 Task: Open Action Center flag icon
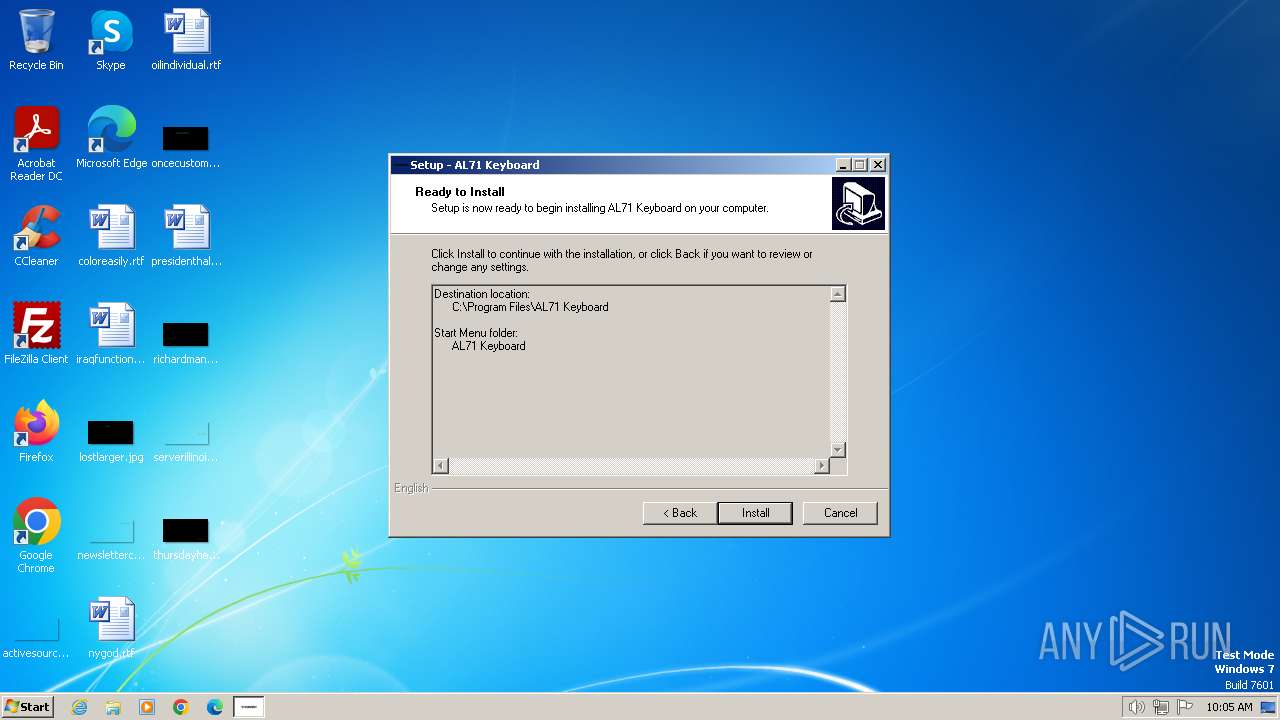point(1185,707)
